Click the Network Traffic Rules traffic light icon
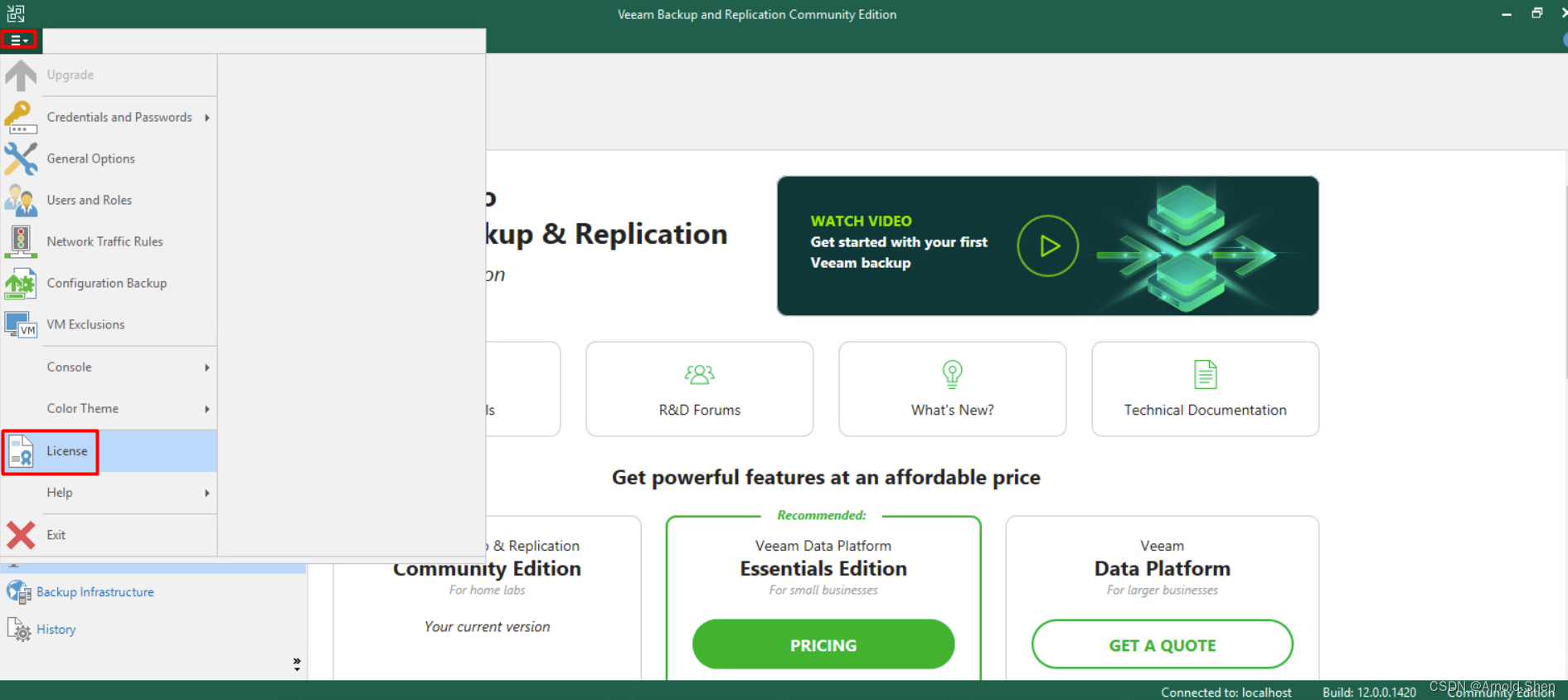 click(x=21, y=241)
